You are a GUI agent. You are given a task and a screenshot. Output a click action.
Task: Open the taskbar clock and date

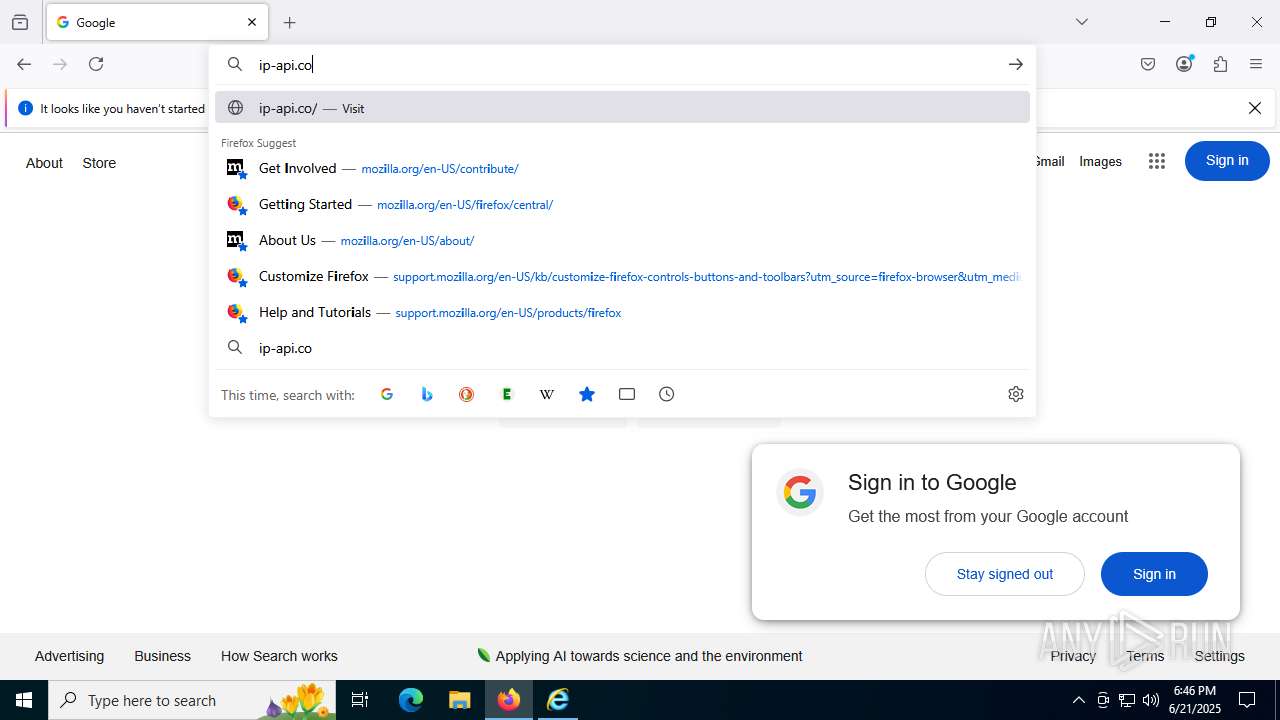click(x=1194, y=700)
